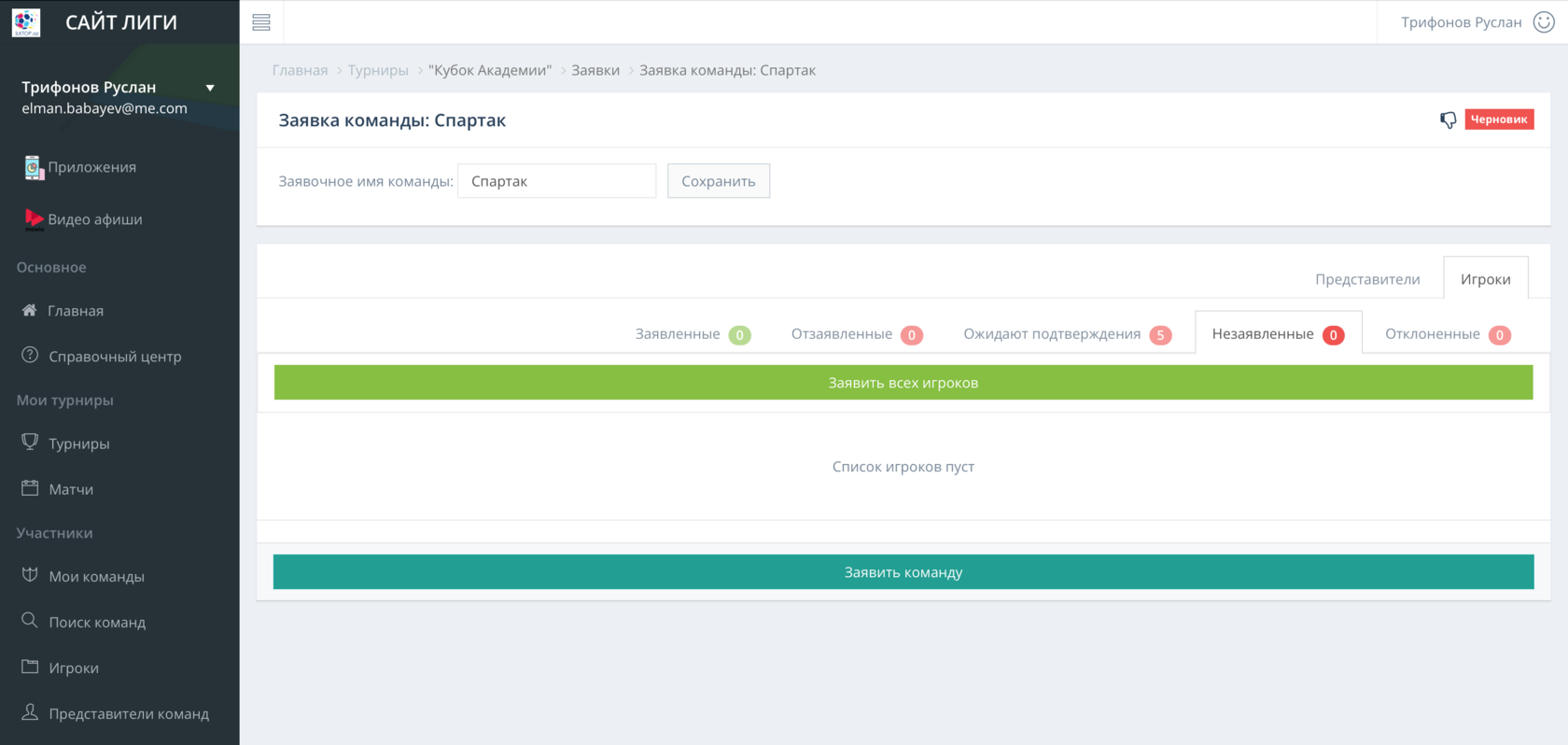Screen dimensions: 1568x745
Task: Click the Видео афиши play icon
Action: pyautogui.click(x=34, y=219)
